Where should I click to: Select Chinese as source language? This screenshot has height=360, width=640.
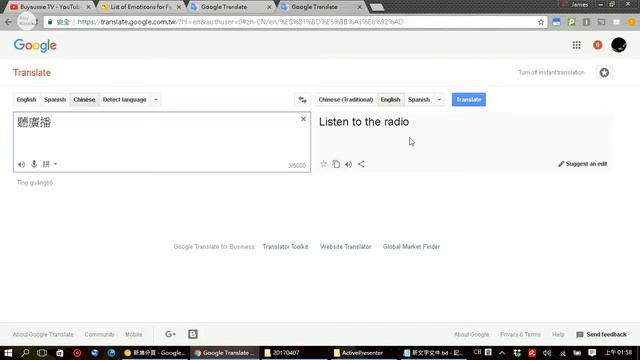84,100
